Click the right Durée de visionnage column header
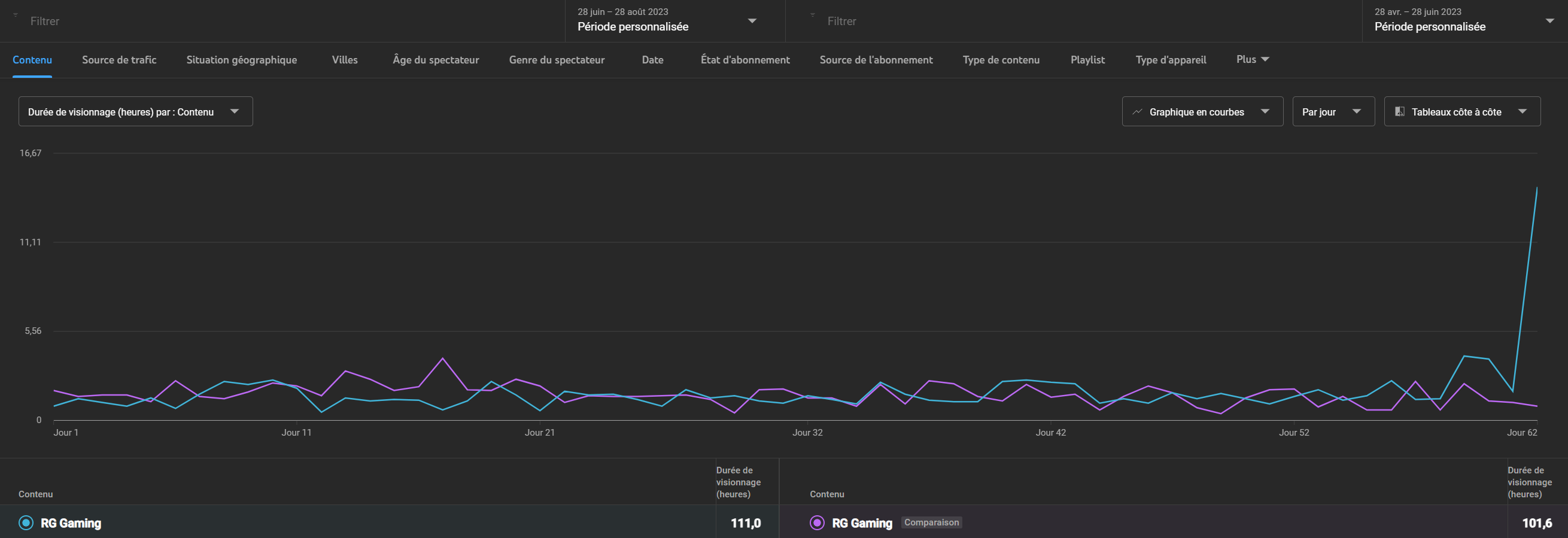 coord(1530,482)
